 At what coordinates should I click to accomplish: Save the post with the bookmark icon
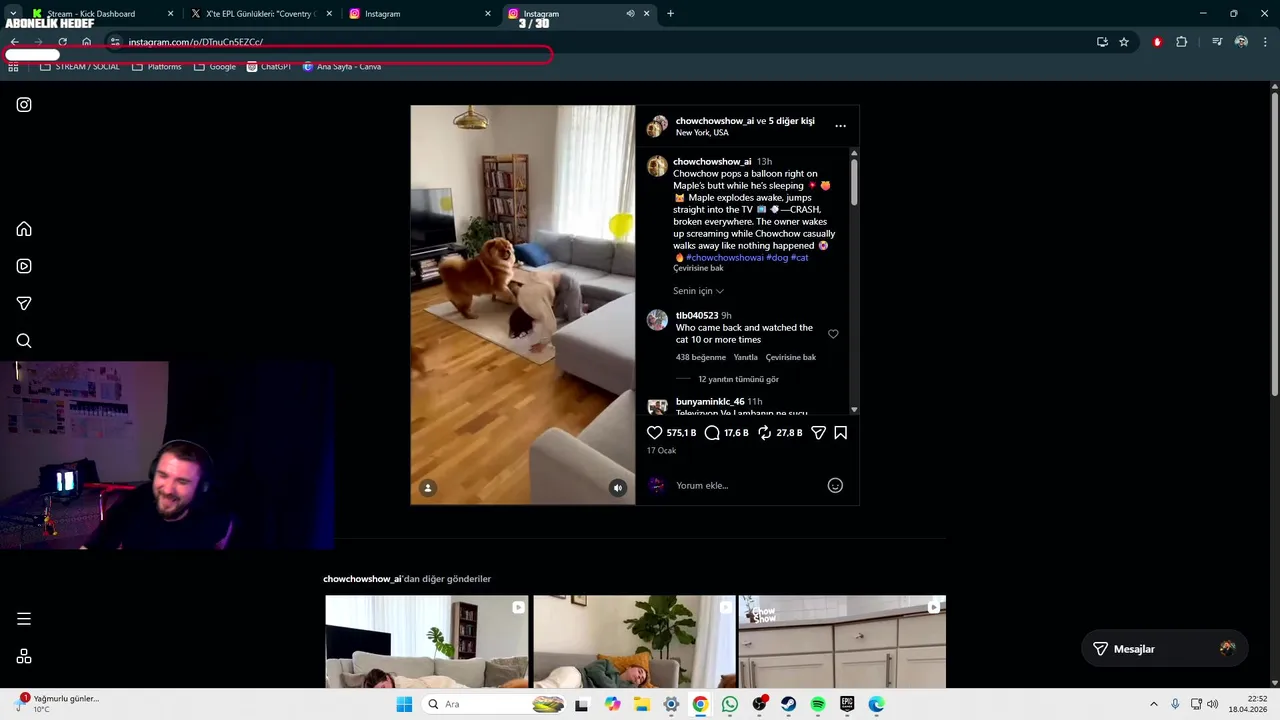pos(840,433)
